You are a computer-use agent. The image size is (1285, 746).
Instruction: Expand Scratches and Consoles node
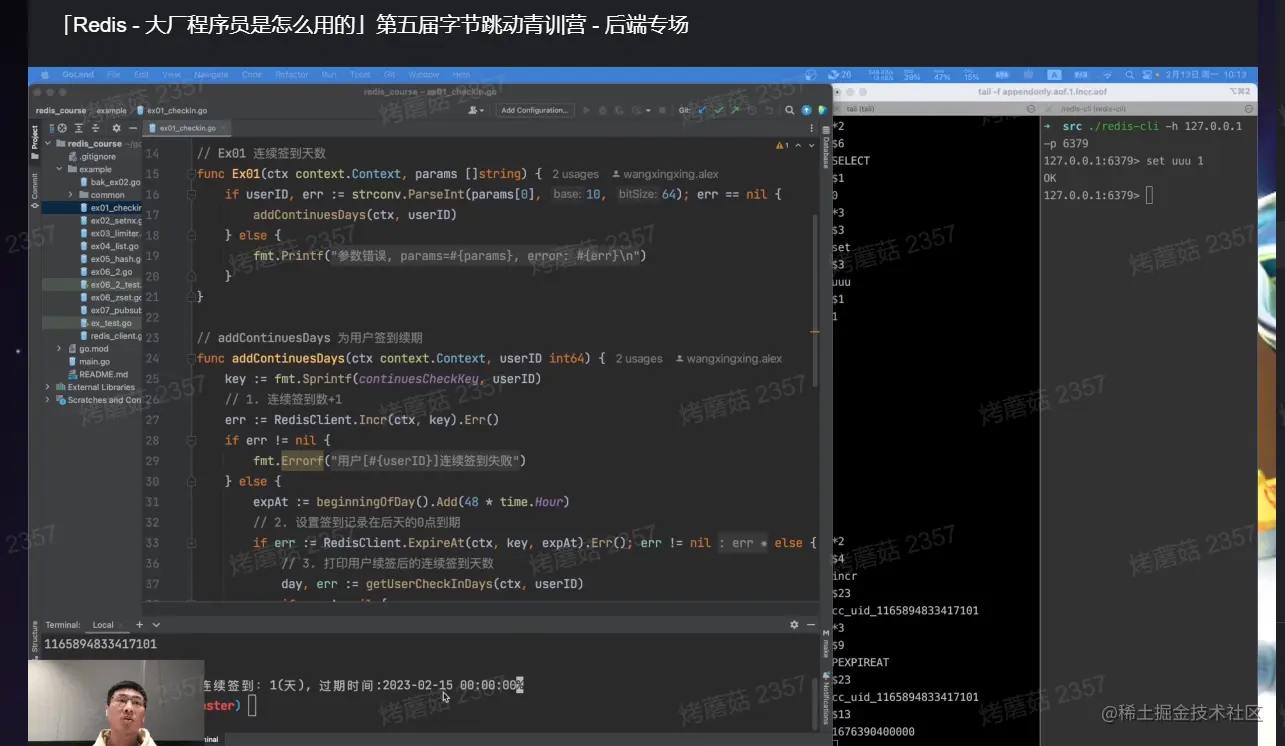pos(48,400)
